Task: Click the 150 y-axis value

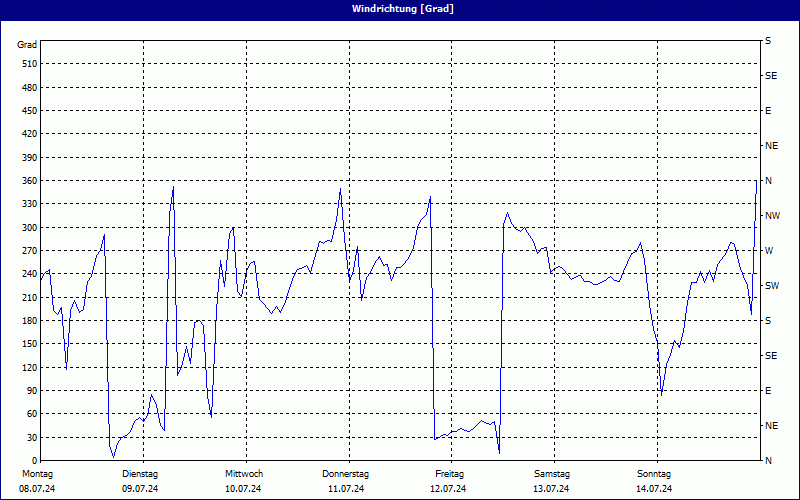Action: 30,344
